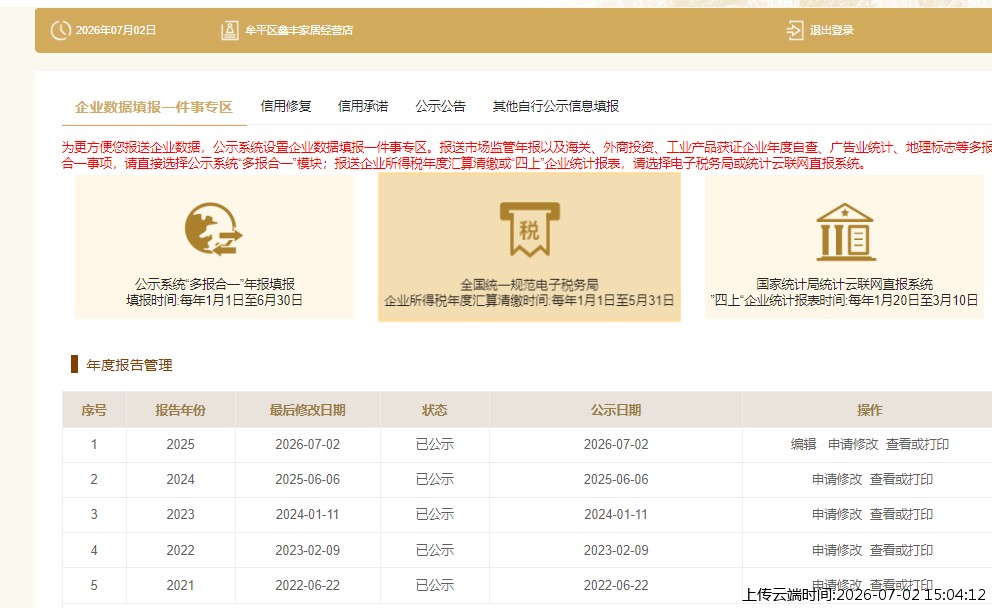The image size is (992, 608).
Task: Click last modified date 2025-06-06
Action: [307, 480]
